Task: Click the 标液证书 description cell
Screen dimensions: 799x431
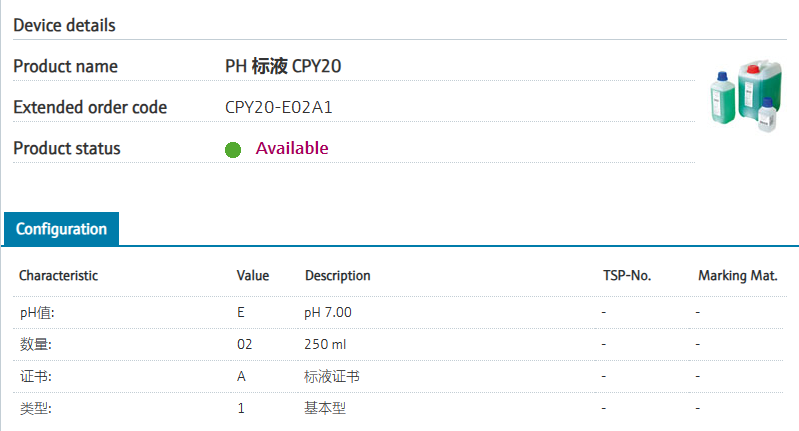Action: pyautogui.click(x=332, y=376)
